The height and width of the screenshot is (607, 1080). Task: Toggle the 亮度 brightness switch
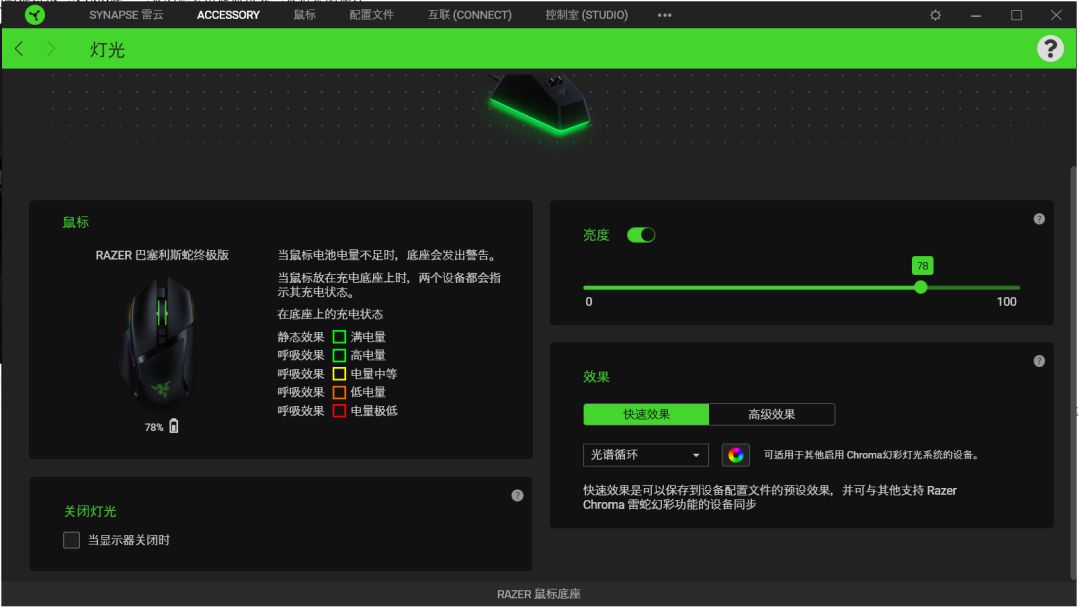[641, 235]
